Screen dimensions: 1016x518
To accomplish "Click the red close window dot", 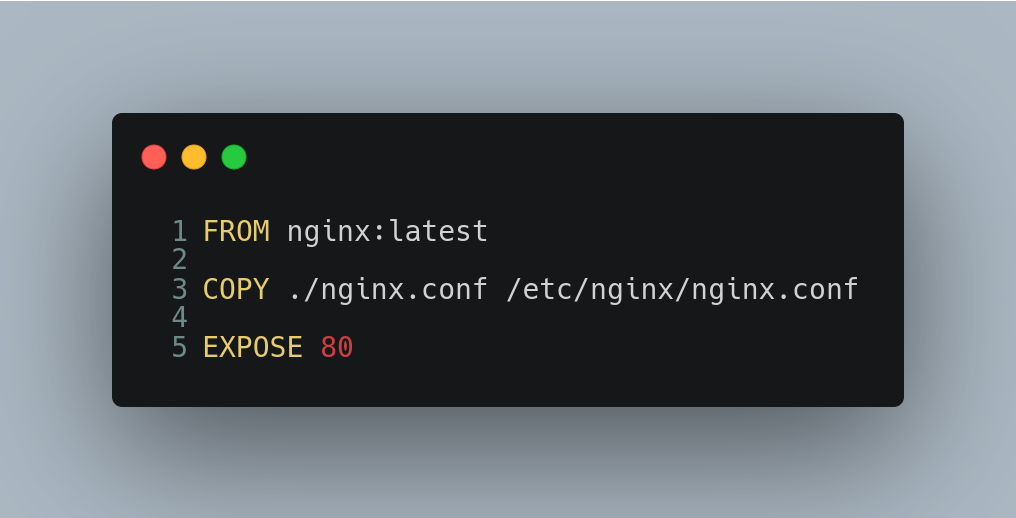I will (154, 157).
